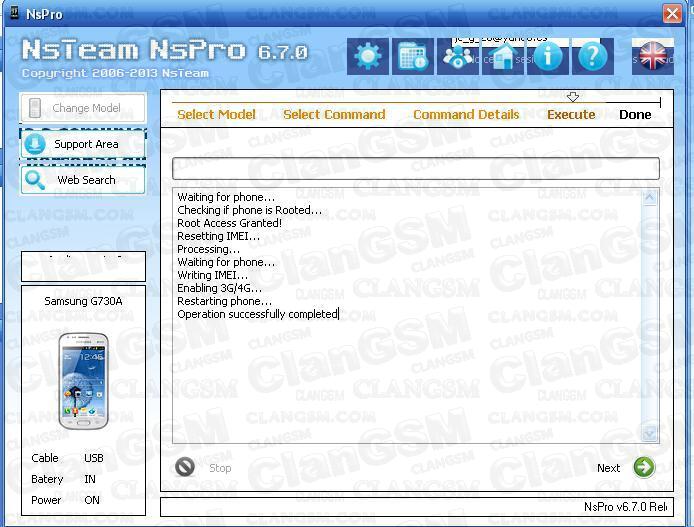694x527 pixels.
Task: Click the Support Area download icon
Action: [x=35, y=144]
